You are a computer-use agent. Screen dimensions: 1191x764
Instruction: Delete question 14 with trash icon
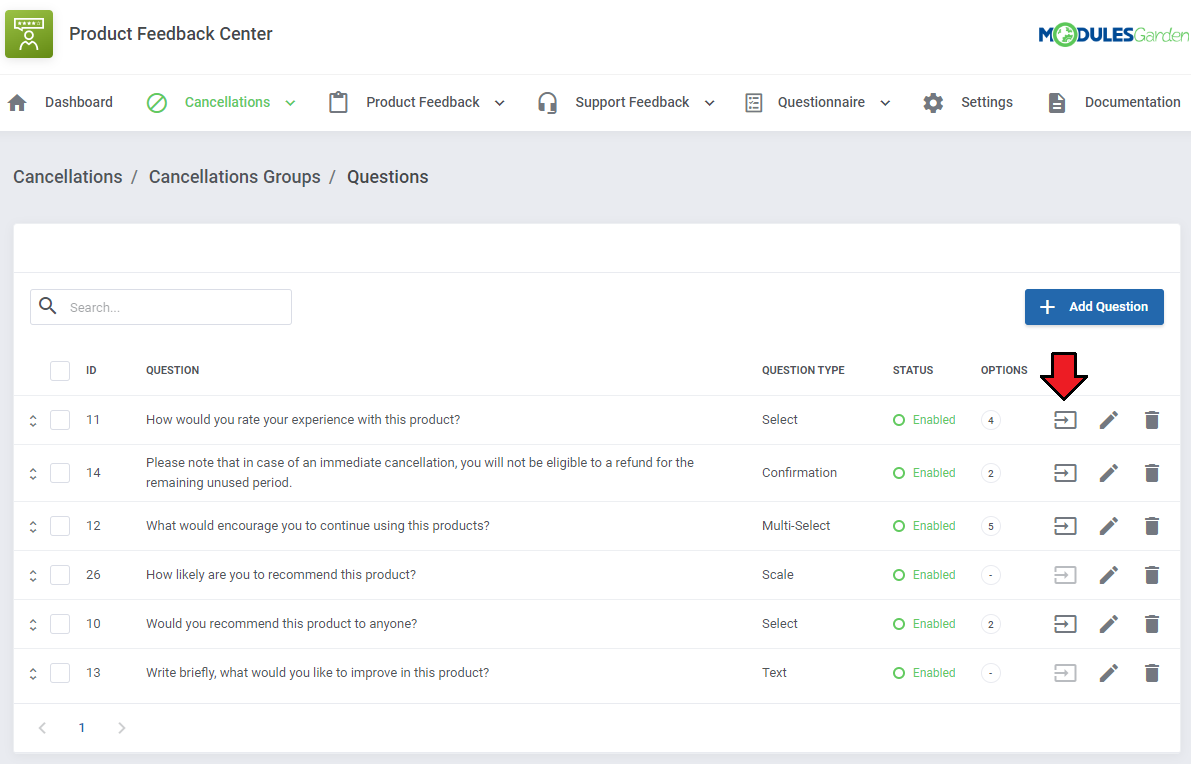(1152, 473)
